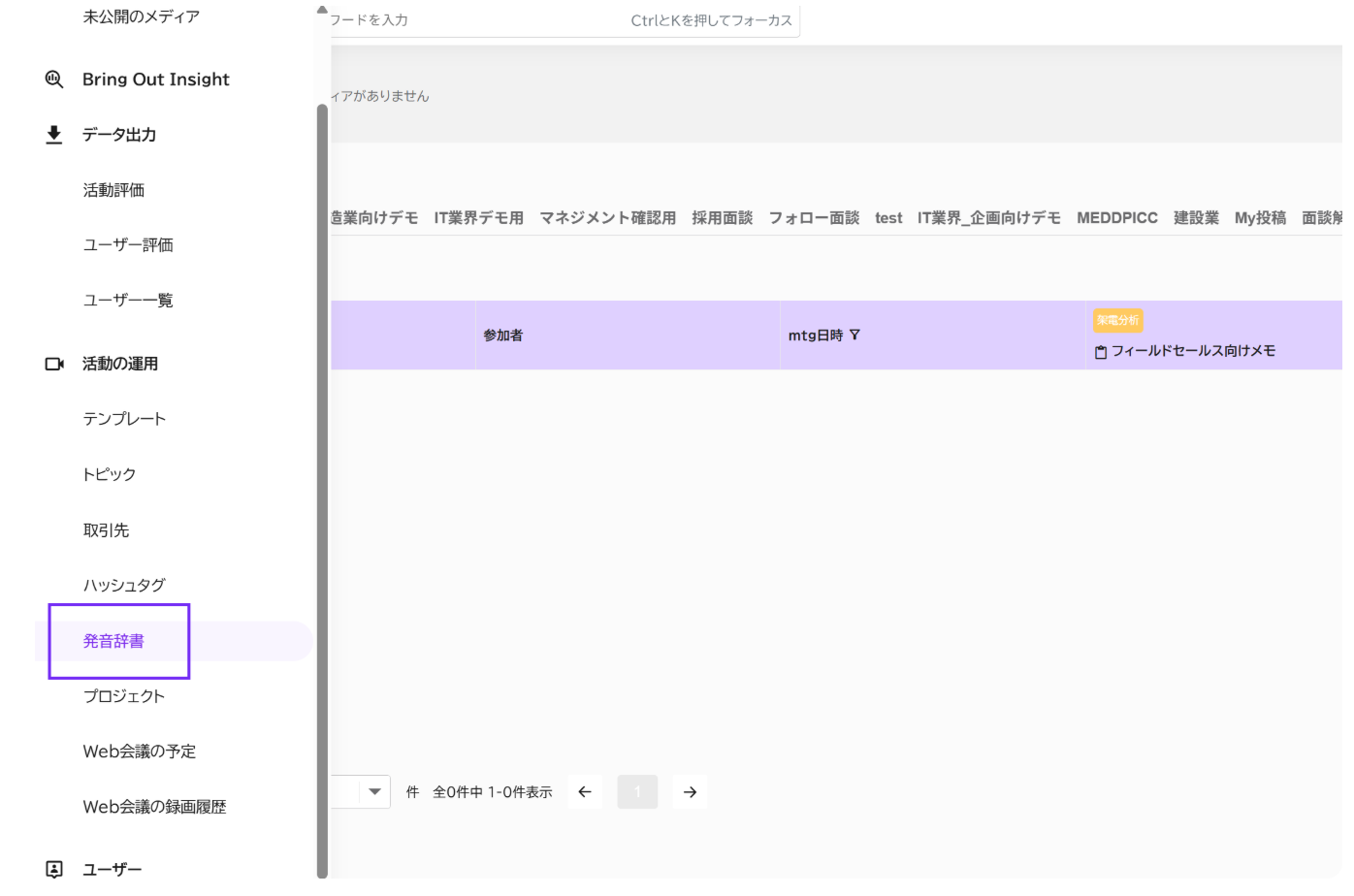The width and height of the screenshot is (1354, 896).
Task: Open テンプレート in the sidebar
Action: (124, 419)
